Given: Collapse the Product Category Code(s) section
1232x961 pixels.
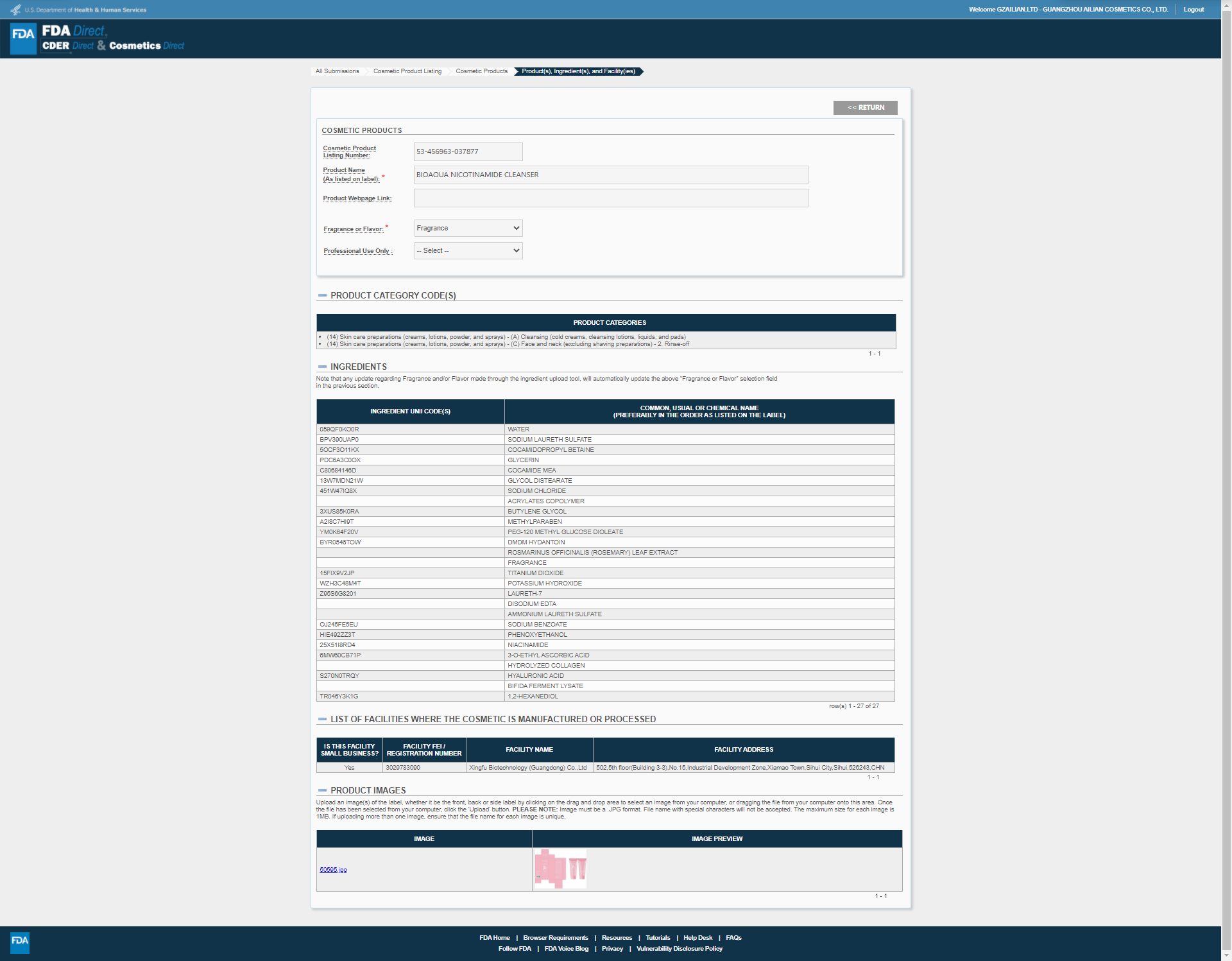Looking at the screenshot, I should pyautogui.click(x=322, y=296).
